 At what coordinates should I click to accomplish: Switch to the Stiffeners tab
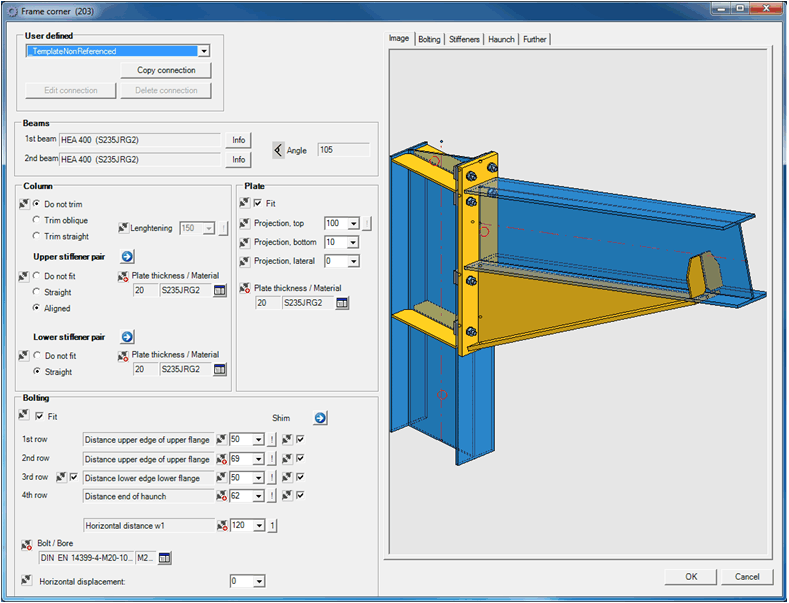pos(464,39)
